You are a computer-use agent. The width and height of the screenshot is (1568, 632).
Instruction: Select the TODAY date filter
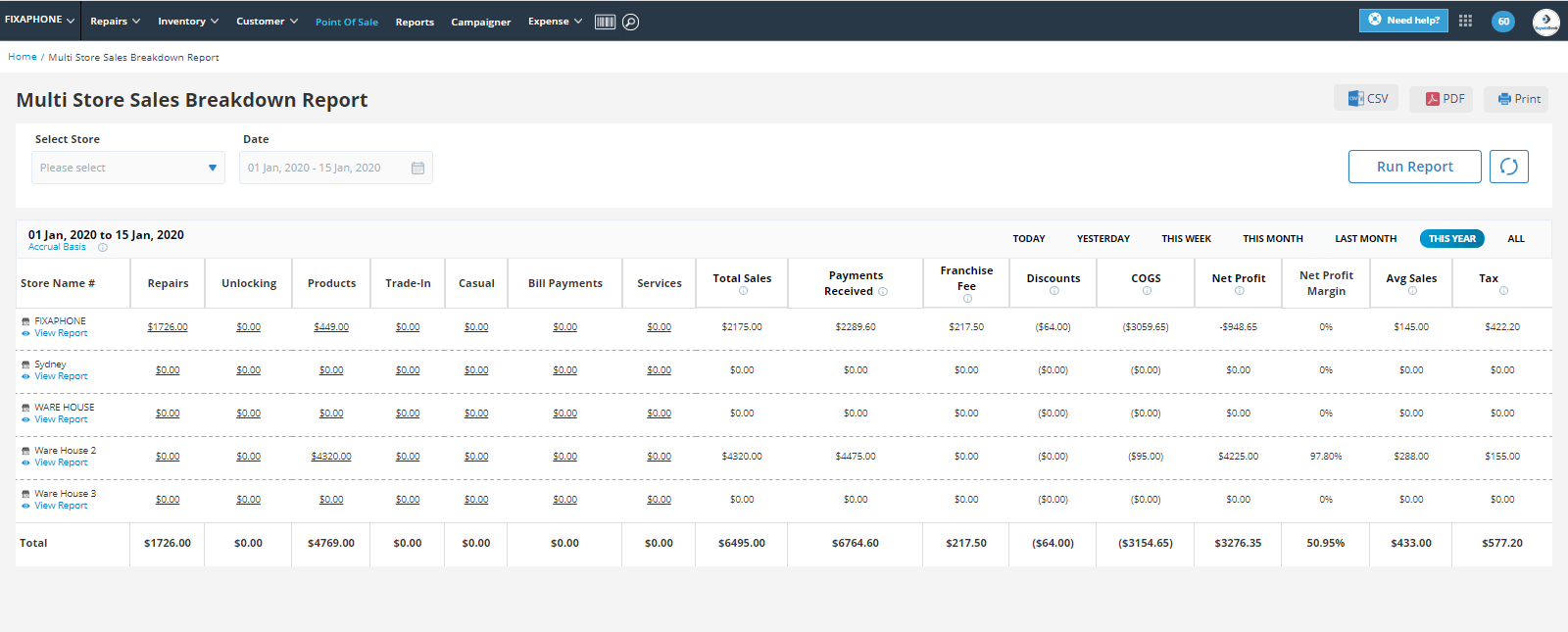tap(1029, 239)
